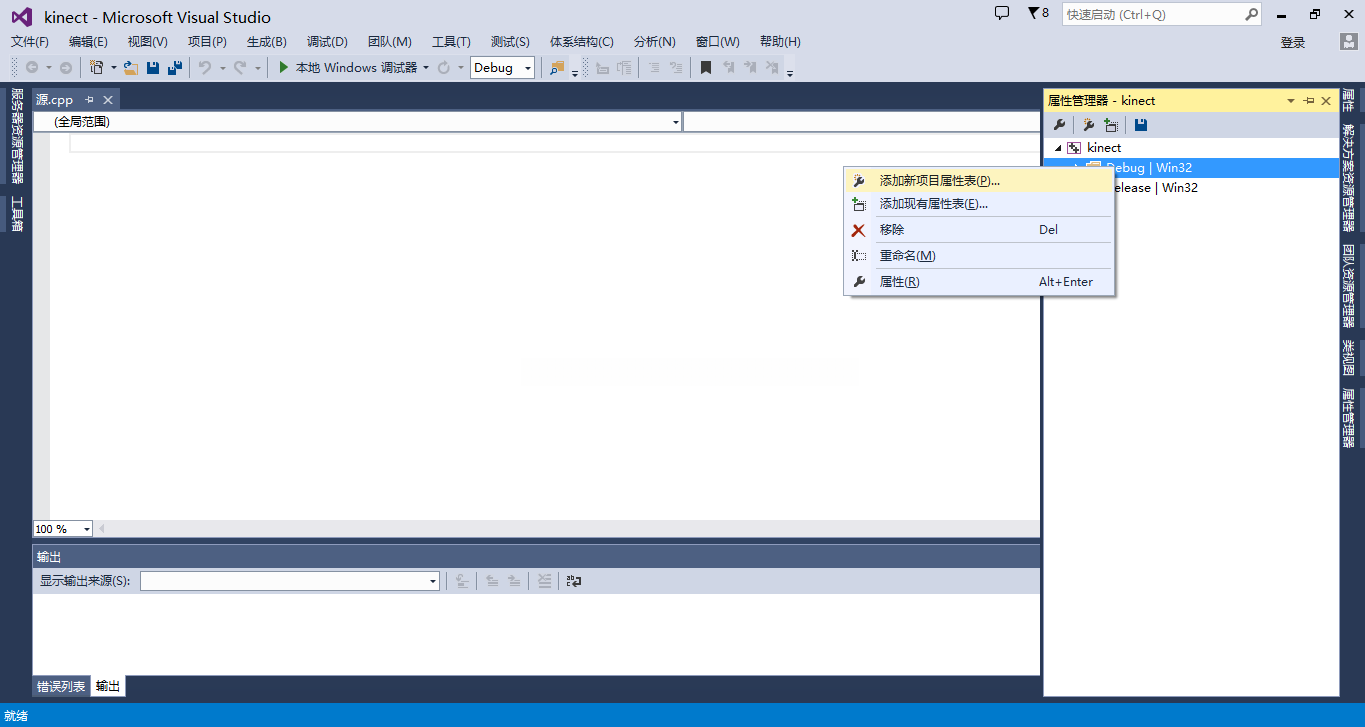Viewport: 1365px width, 727px height.
Task: Click the save icon in 属性管理器 toolbar
Action: [x=1141, y=125]
